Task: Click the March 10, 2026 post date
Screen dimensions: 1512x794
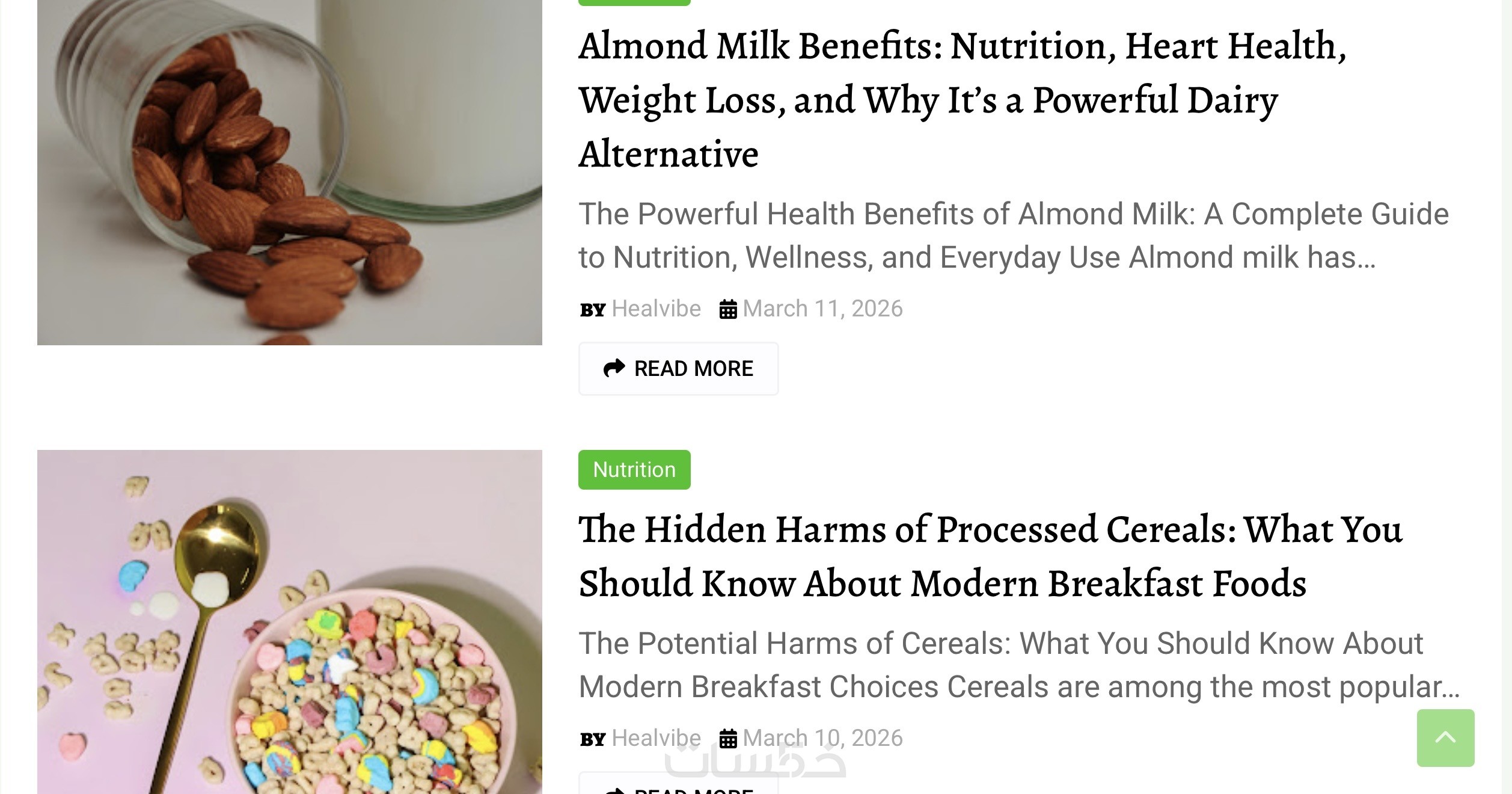Action: click(x=822, y=738)
